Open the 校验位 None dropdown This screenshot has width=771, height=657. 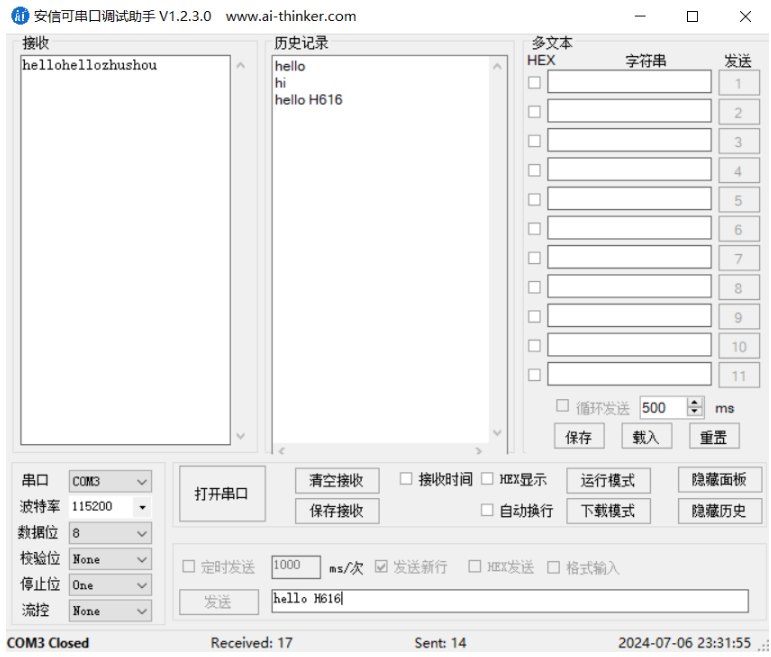[110, 559]
